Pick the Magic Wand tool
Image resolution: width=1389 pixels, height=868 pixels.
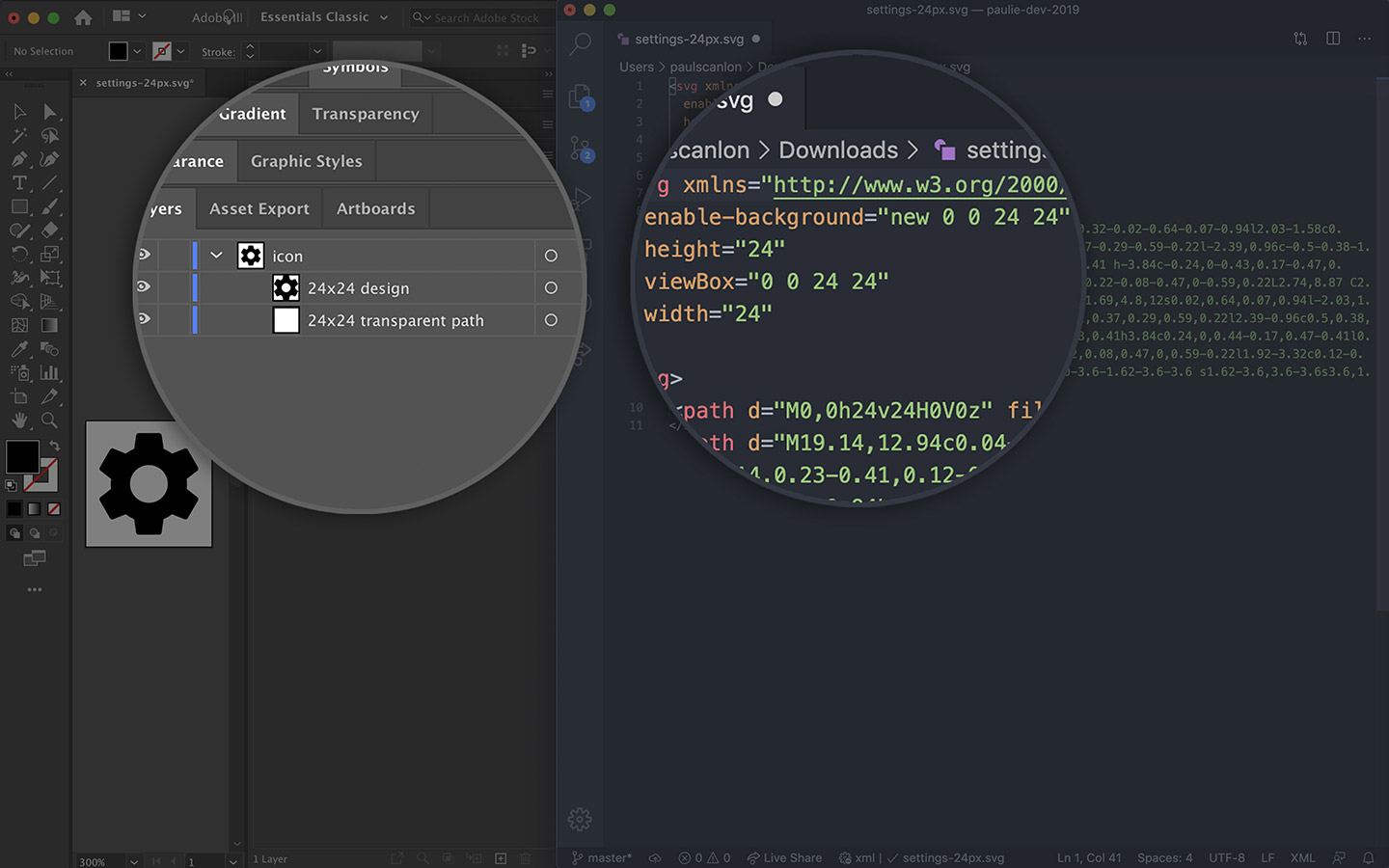point(19,136)
